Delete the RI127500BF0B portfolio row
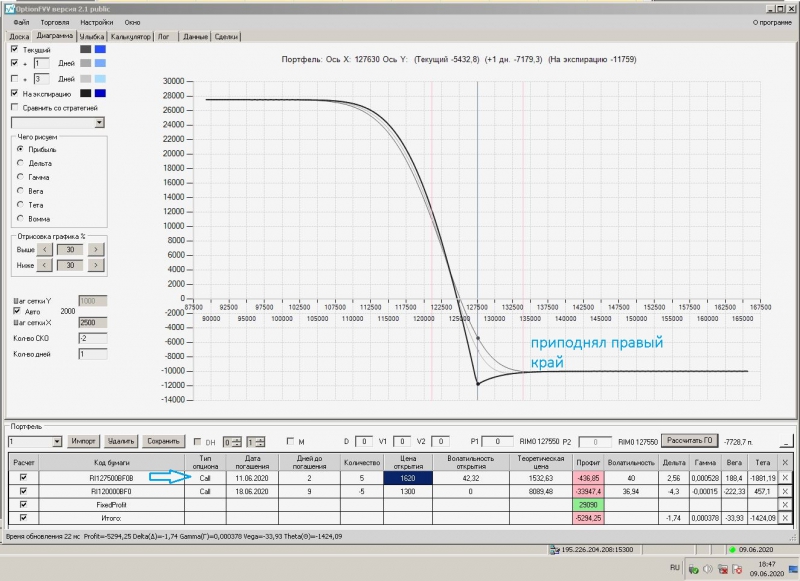 click(785, 478)
